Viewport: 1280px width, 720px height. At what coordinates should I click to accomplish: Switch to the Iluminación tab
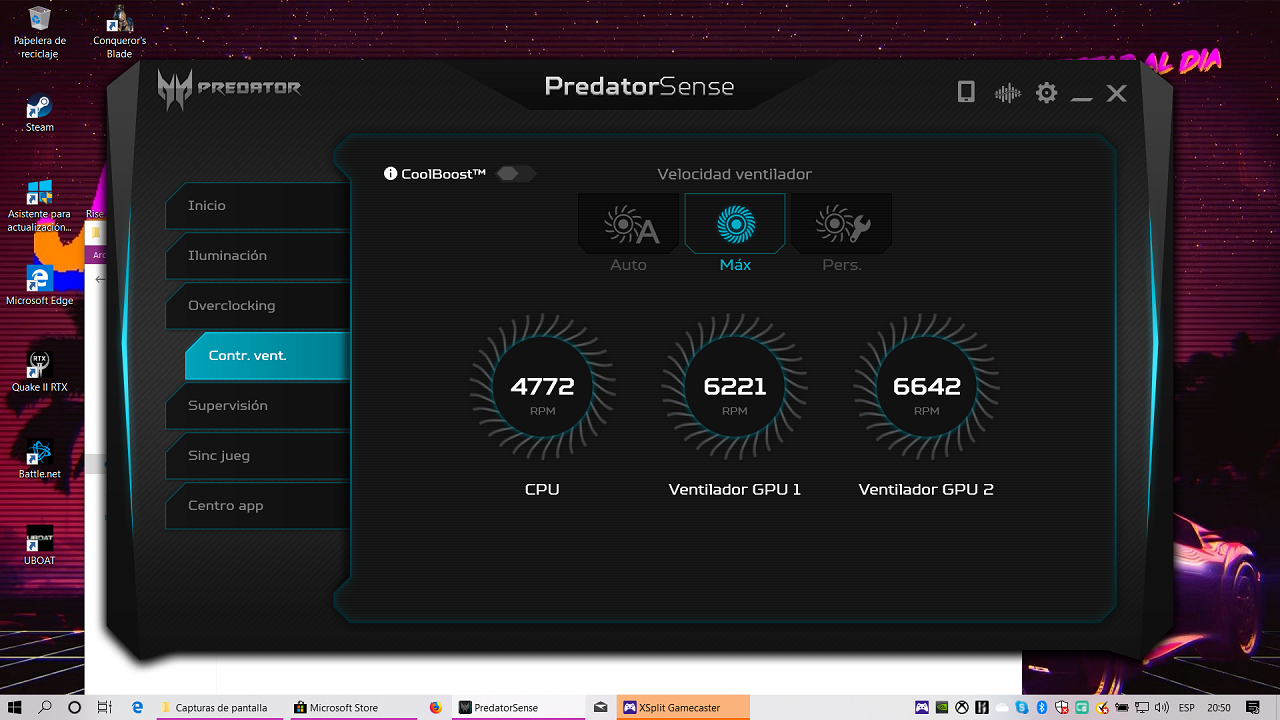click(258, 256)
